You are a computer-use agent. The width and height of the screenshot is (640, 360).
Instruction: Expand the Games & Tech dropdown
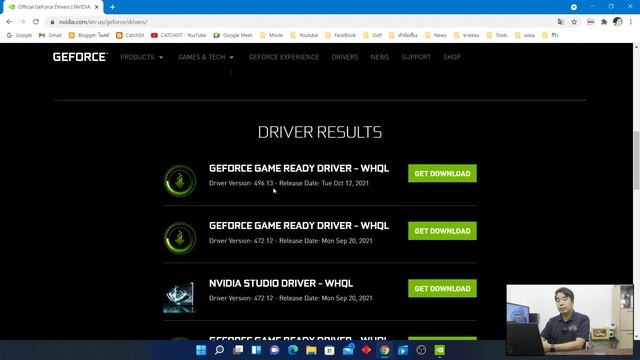(x=206, y=57)
